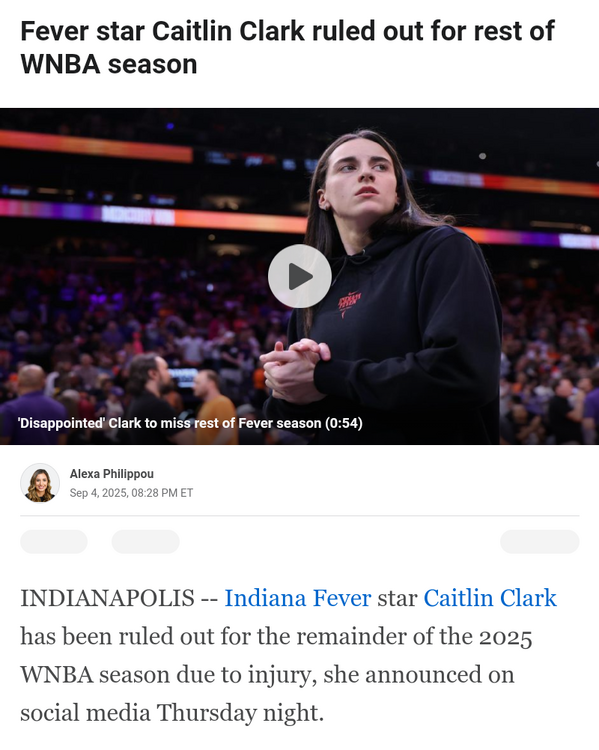
Task: Click the clasped hands in the video image
Action: (293, 369)
